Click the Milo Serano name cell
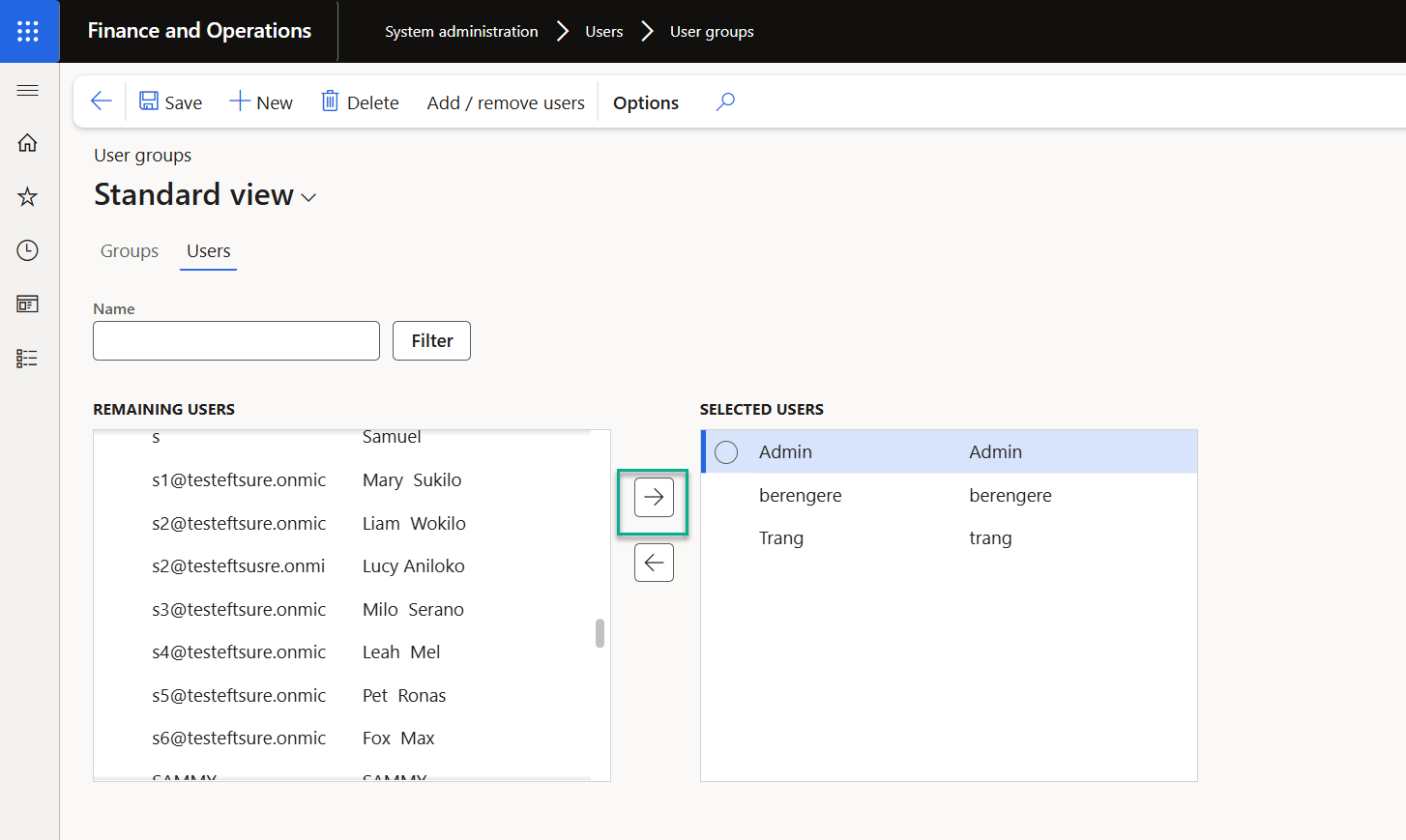This screenshot has width=1406, height=840. [x=413, y=610]
